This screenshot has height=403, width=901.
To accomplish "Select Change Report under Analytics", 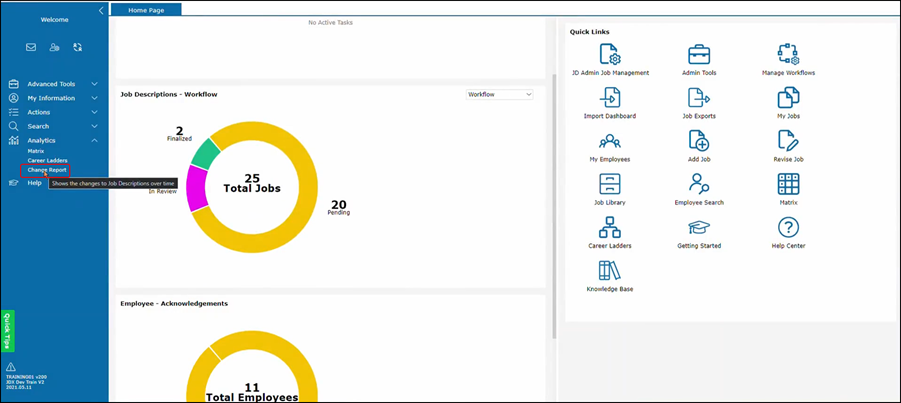I will click(47, 170).
